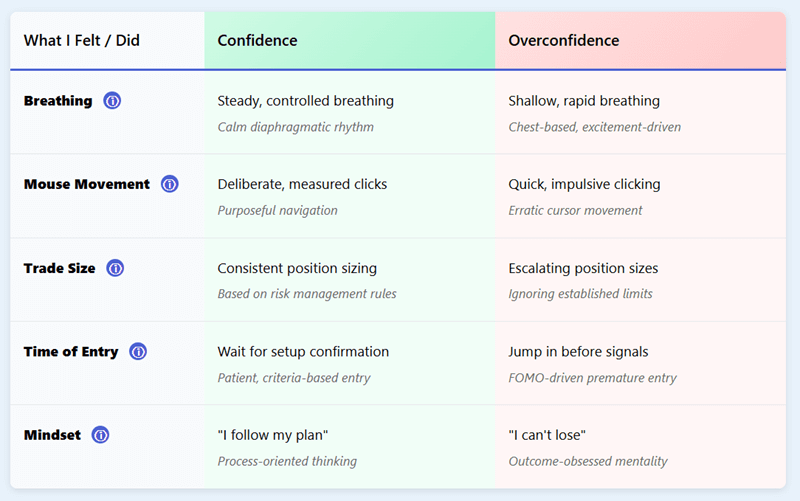Image resolution: width=800 pixels, height=501 pixels.
Task: Click the Mindset info icon
Action: pyautogui.click(x=100, y=435)
